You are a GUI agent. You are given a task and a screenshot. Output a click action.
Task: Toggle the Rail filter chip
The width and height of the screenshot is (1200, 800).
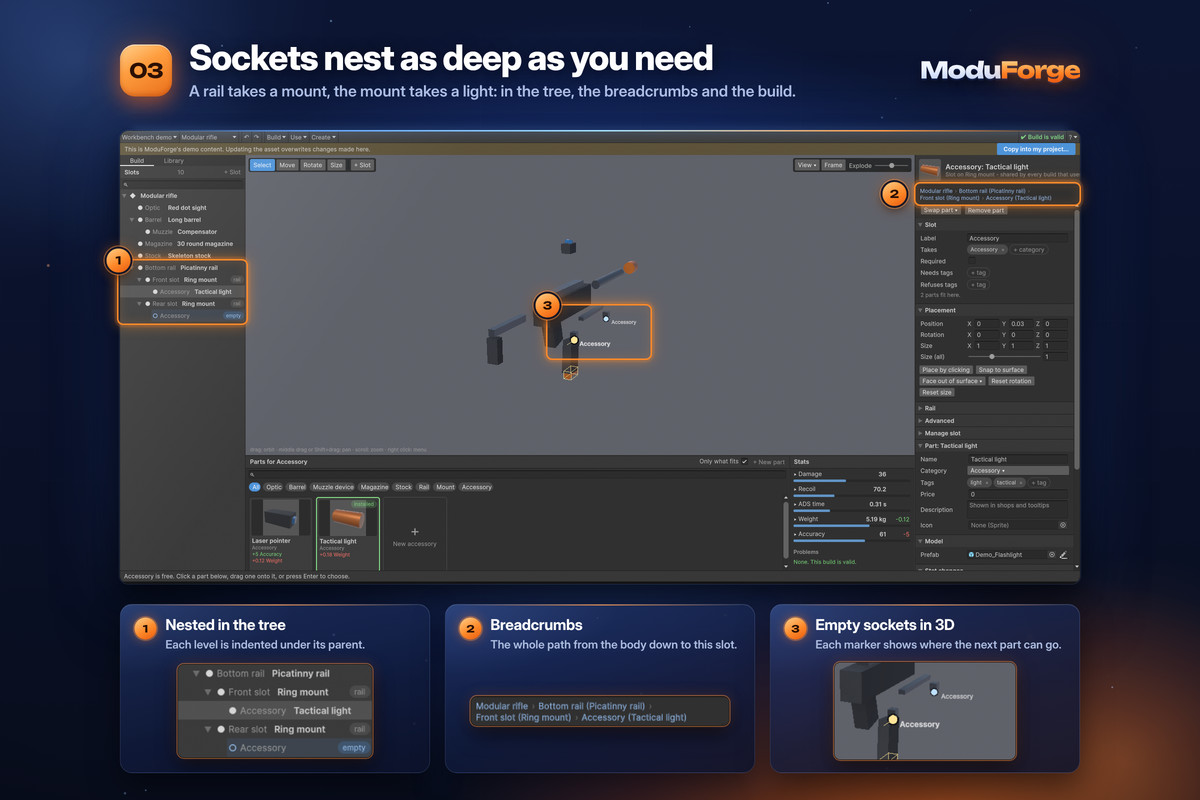[424, 487]
